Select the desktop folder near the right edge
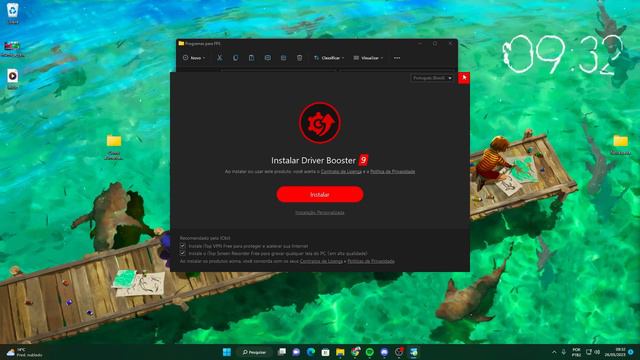 (x=620, y=144)
